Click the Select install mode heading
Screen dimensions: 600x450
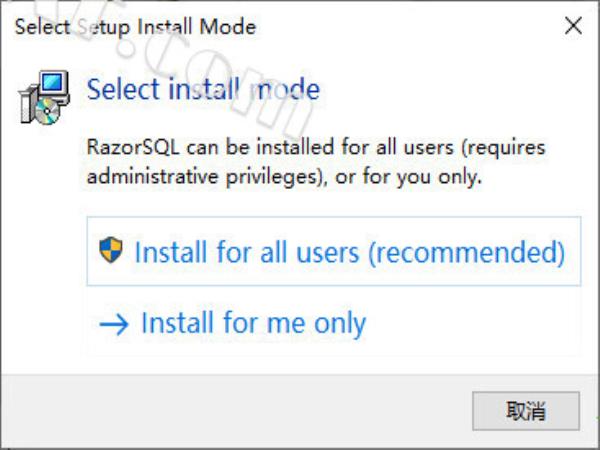(203, 89)
